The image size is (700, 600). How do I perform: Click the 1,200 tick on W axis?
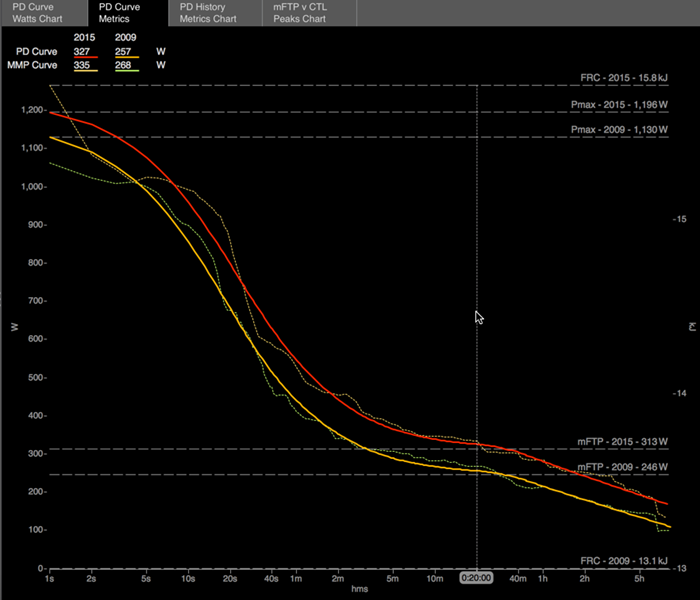click(x=32, y=110)
